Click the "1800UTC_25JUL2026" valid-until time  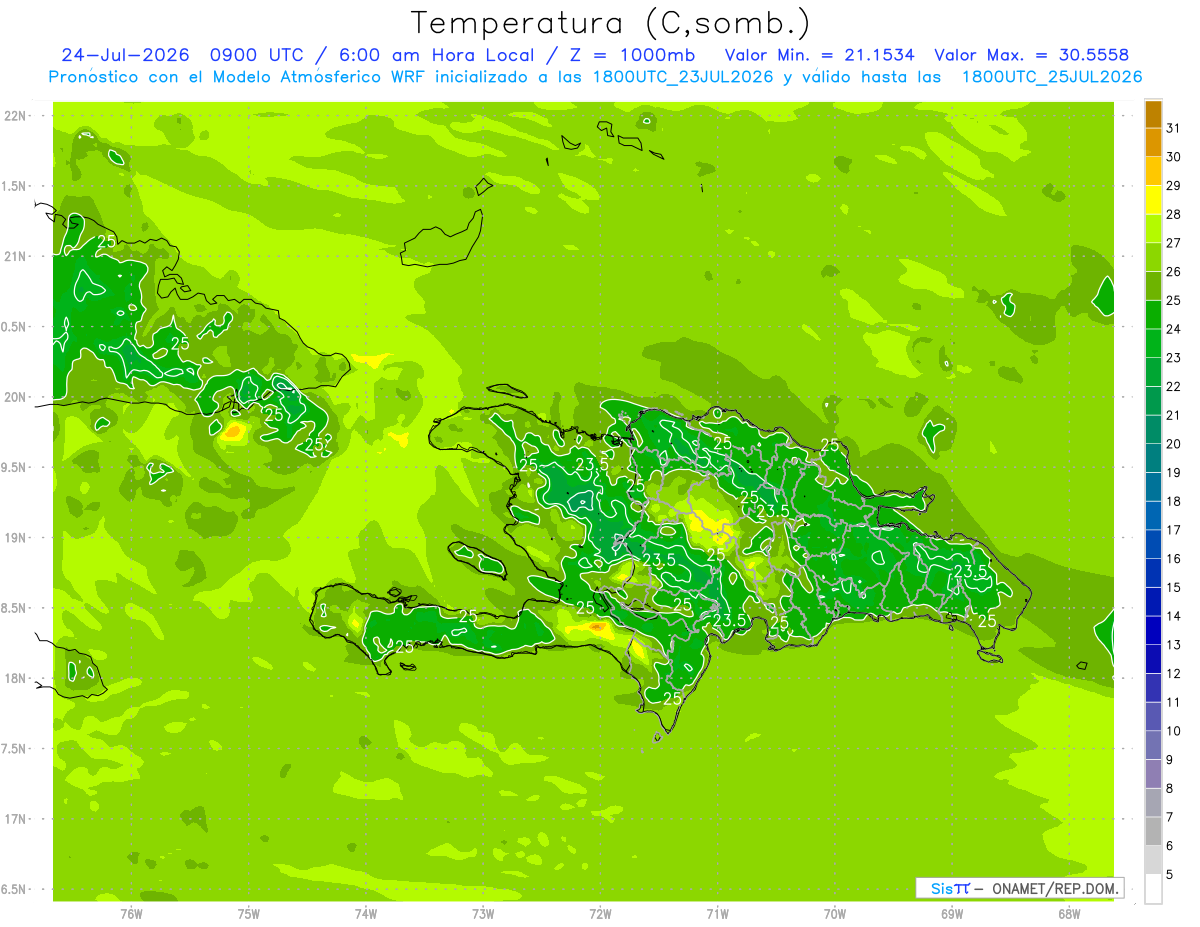click(1052, 77)
